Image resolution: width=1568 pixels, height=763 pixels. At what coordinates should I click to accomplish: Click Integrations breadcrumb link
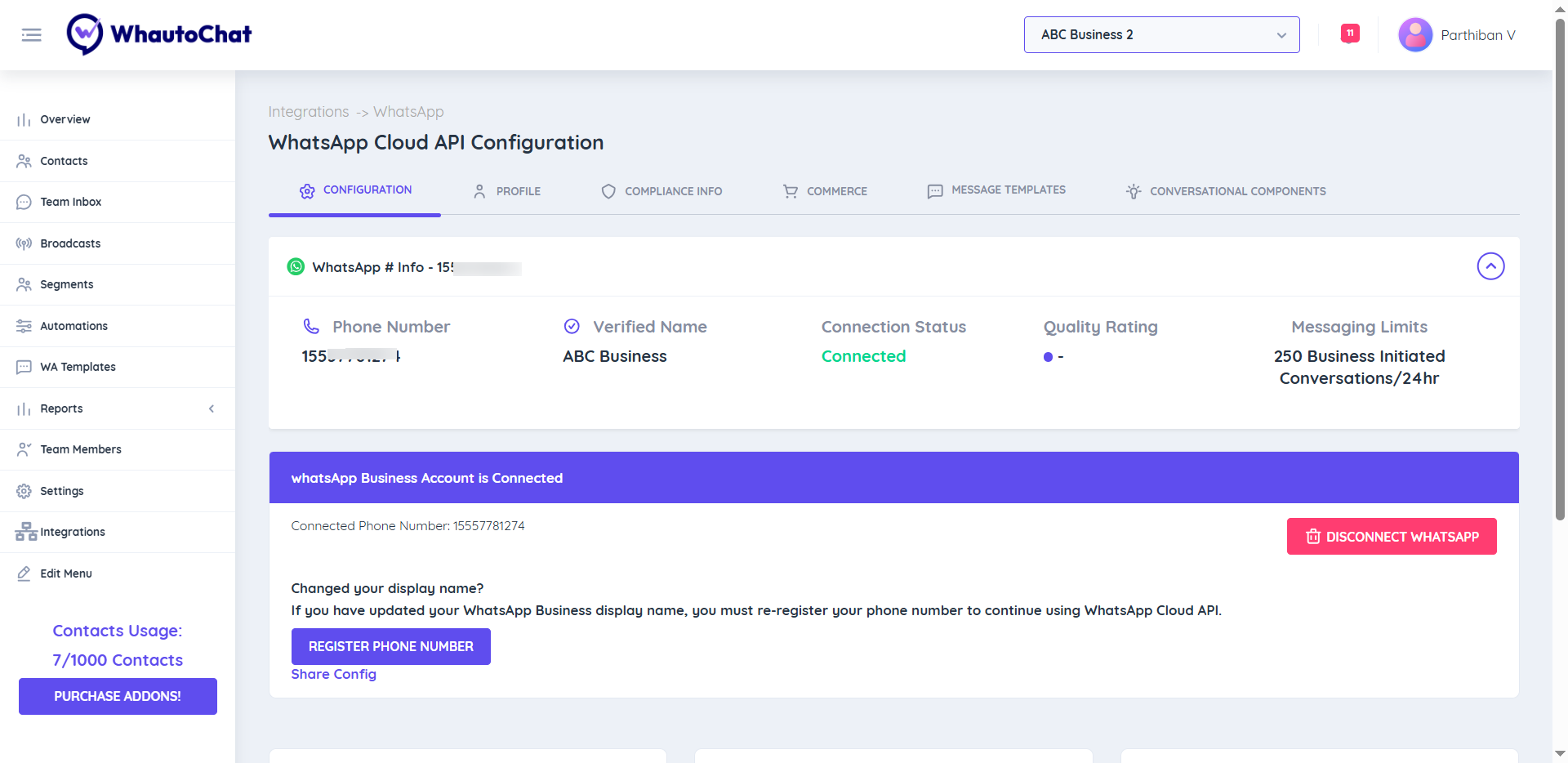(309, 112)
